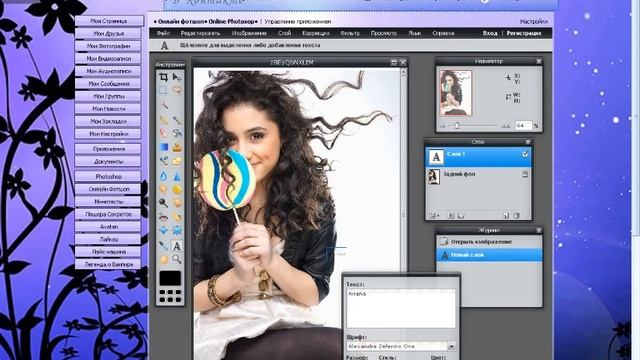Select the Dodge tool
This screenshot has width=640, height=360.
click(x=164, y=203)
